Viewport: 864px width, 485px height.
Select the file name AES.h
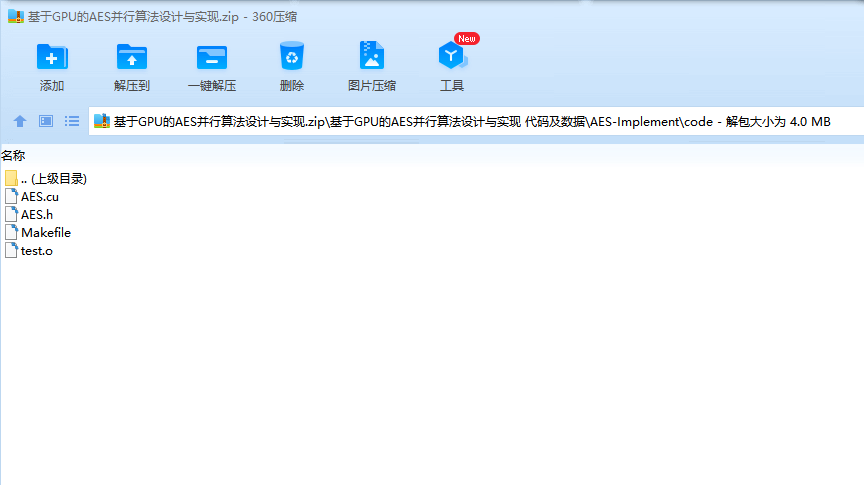37,214
